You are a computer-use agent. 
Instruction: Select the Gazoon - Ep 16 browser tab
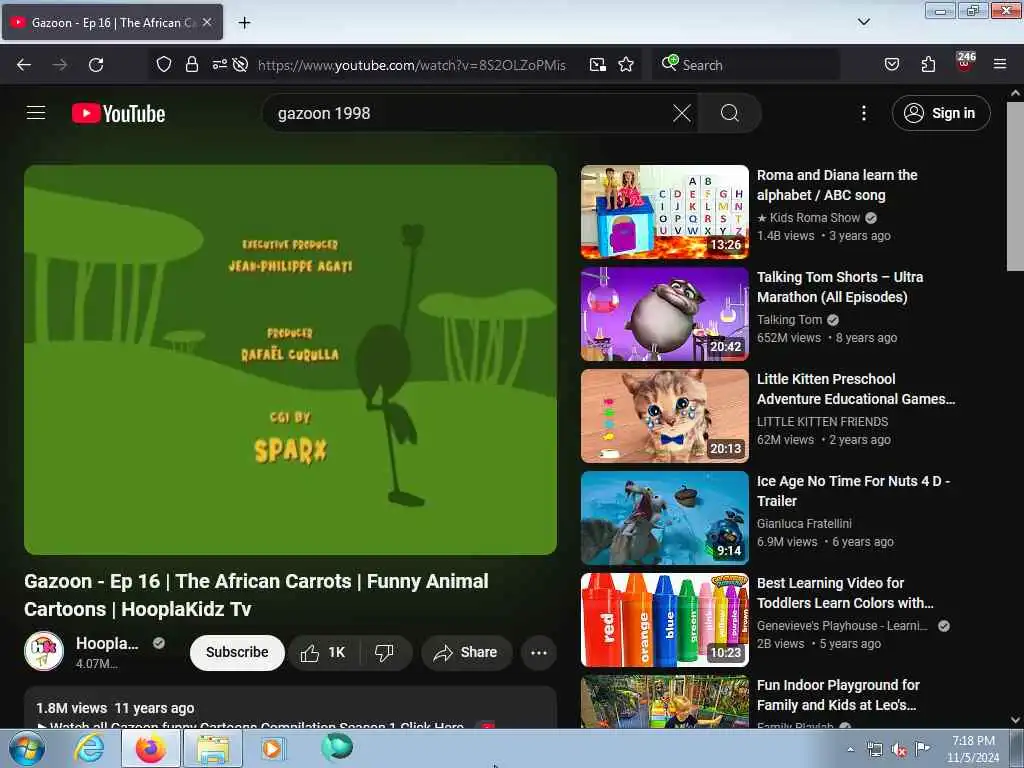[112, 22]
